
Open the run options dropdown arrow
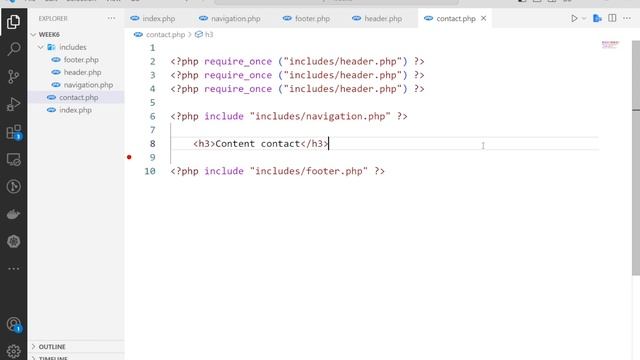(584, 18)
